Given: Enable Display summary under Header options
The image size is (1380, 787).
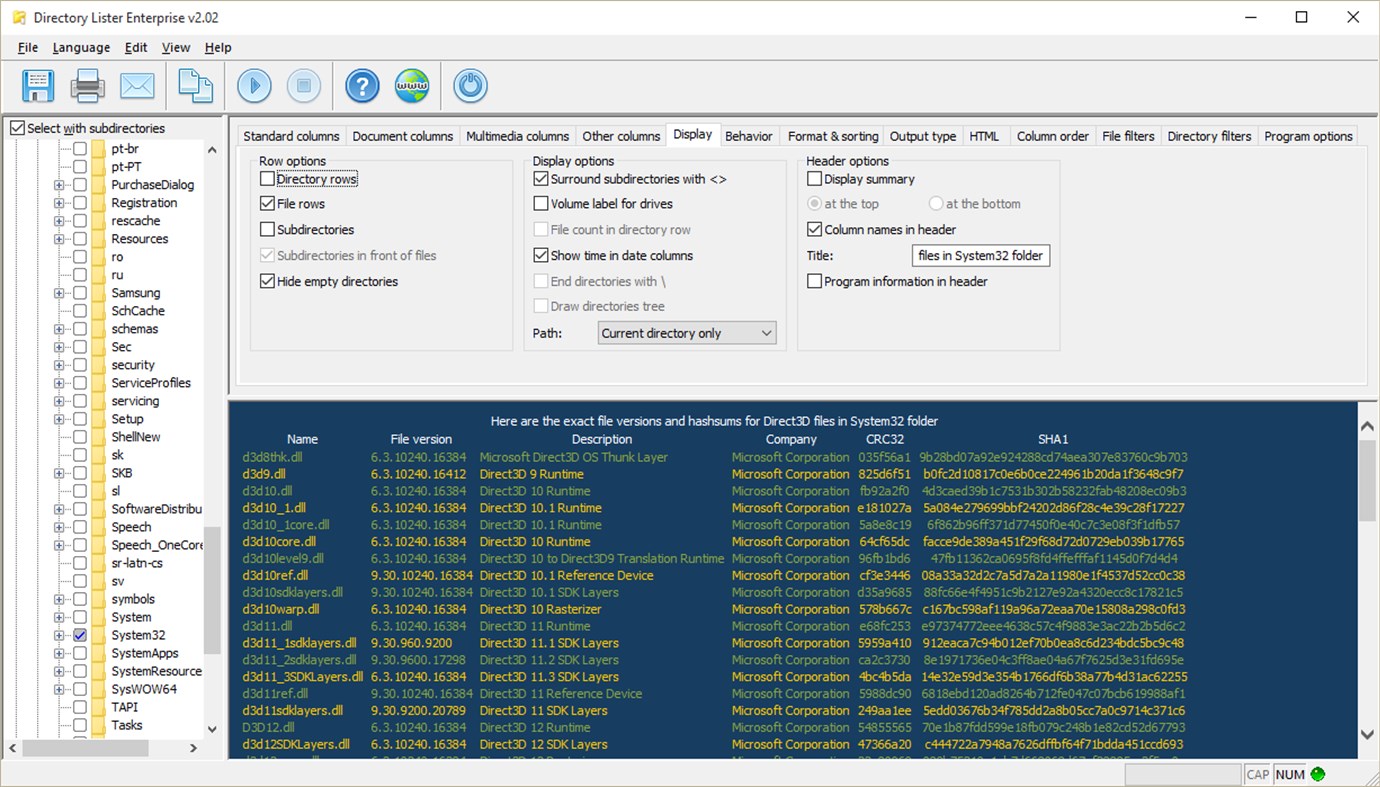Looking at the screenshot, I should (815, 178).
